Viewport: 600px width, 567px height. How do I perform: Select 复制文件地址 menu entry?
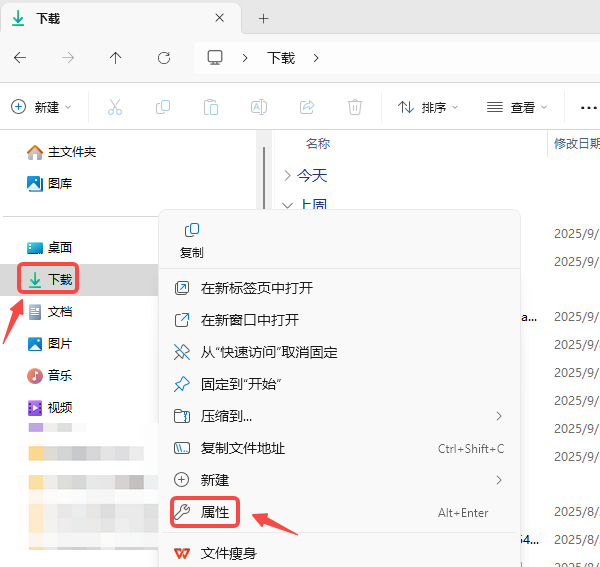(243, 448)
